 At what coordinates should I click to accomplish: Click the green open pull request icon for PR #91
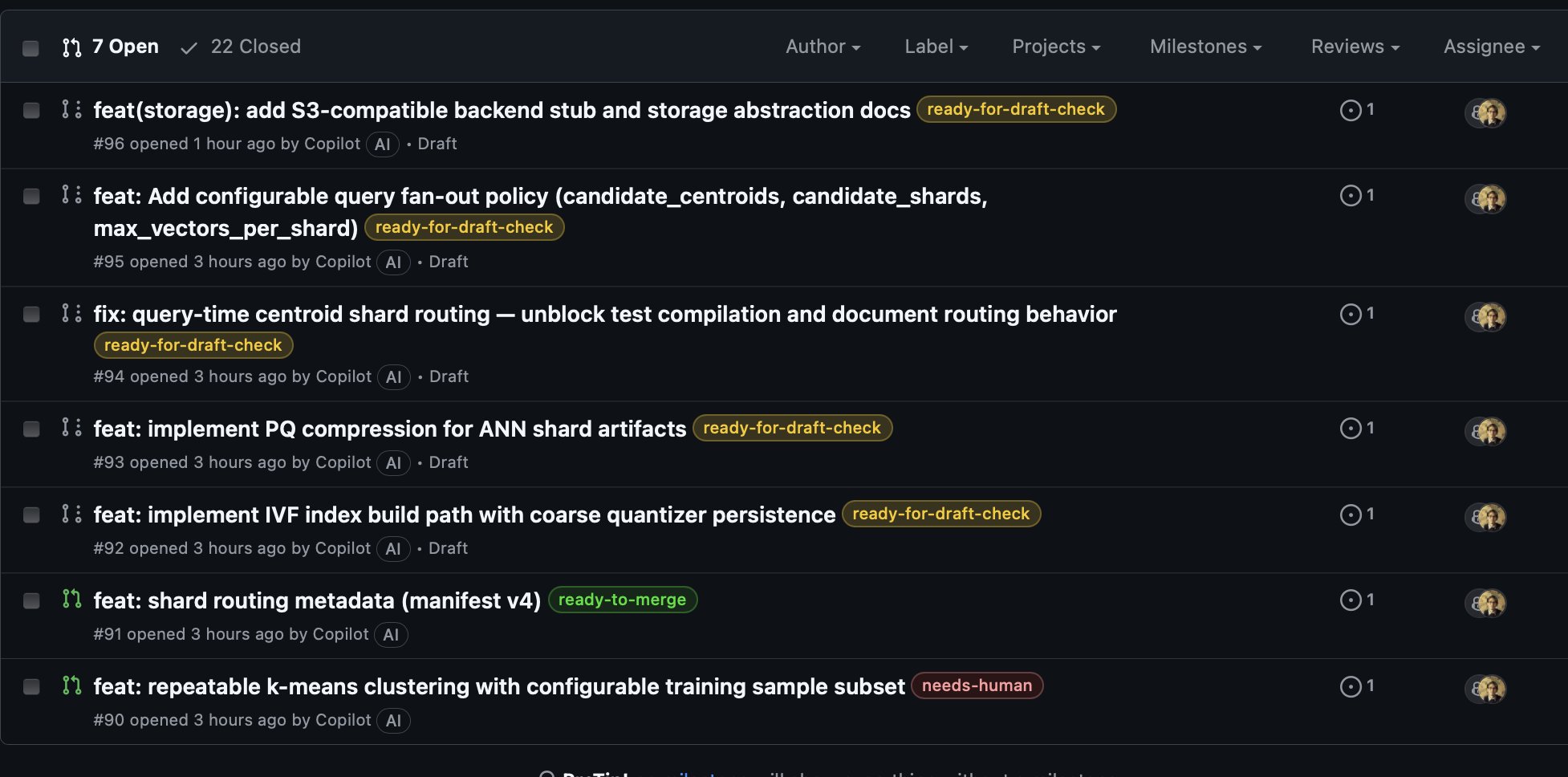pyautogui.click(x=71, y=600)
